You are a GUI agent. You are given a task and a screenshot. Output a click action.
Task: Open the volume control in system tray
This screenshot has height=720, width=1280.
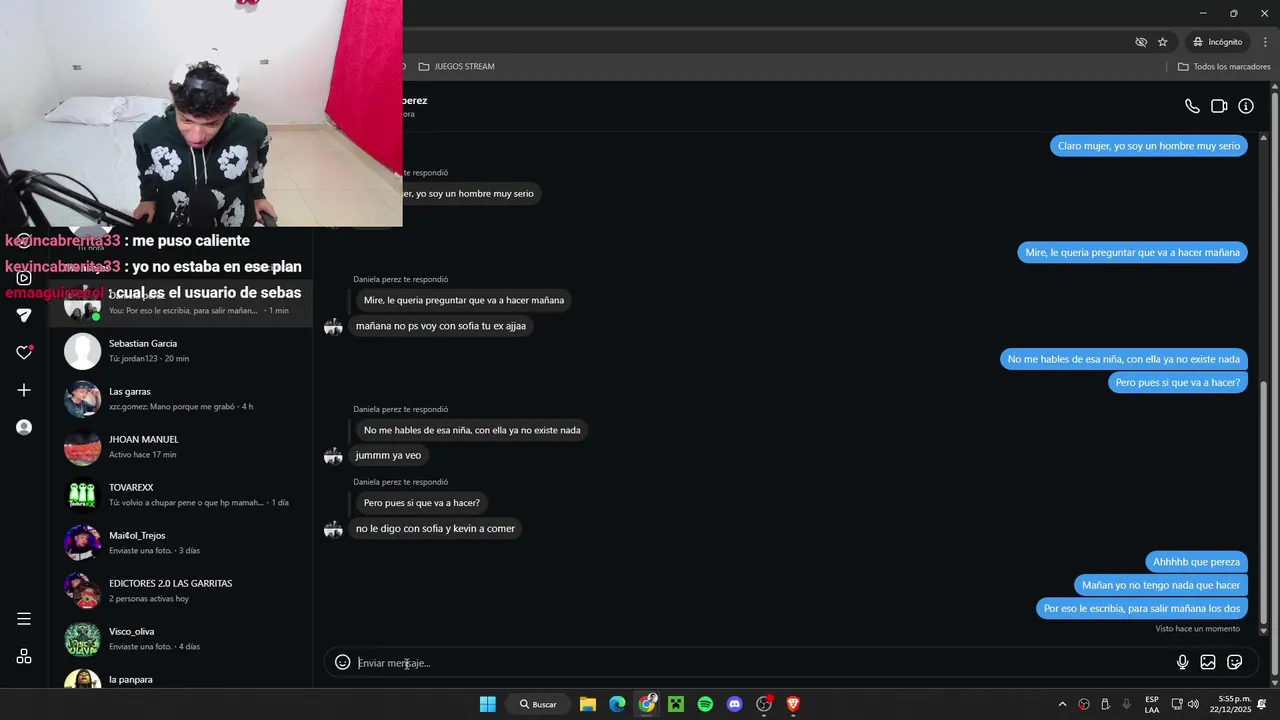1193,704
